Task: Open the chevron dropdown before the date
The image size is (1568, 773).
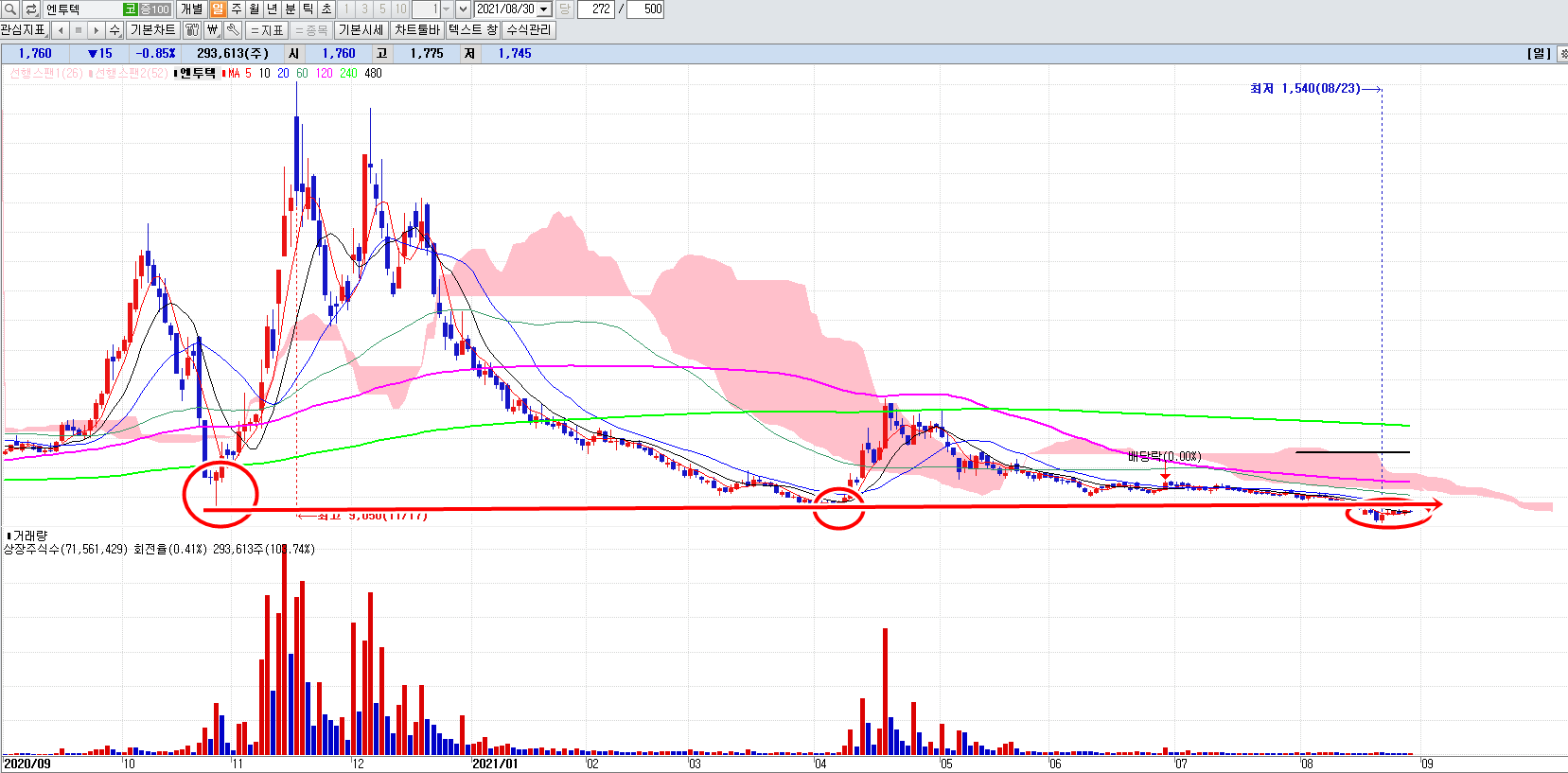Action: point(463,9)
